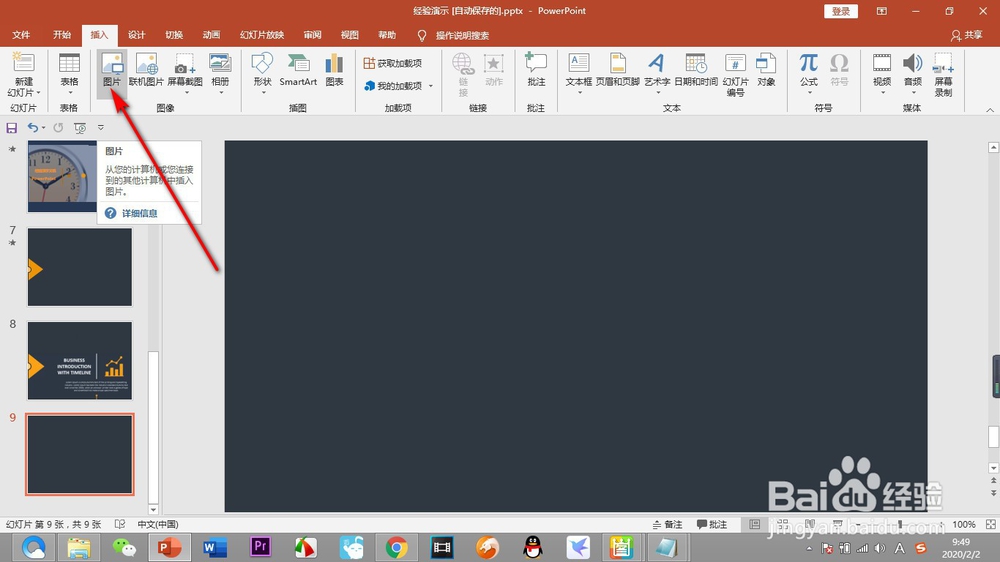Open the 相册 photo album tool

pyautogui.click(x=220, y=70)
